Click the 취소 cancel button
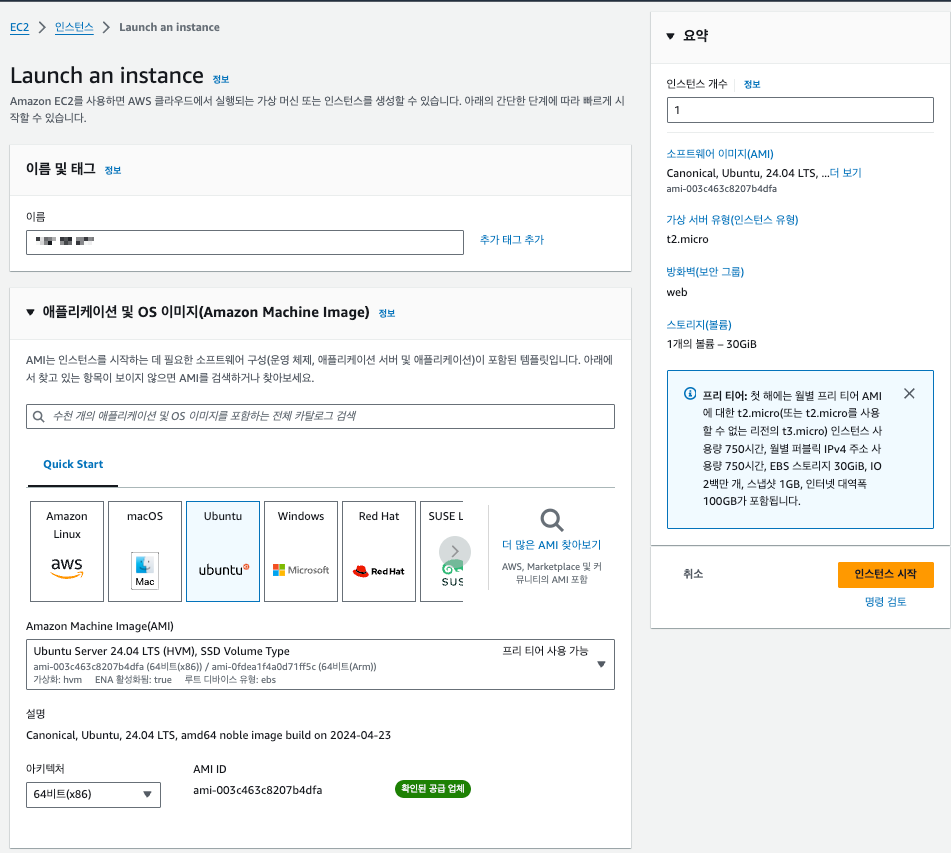The height and width of the screenshot is (853, 951). 693,574
